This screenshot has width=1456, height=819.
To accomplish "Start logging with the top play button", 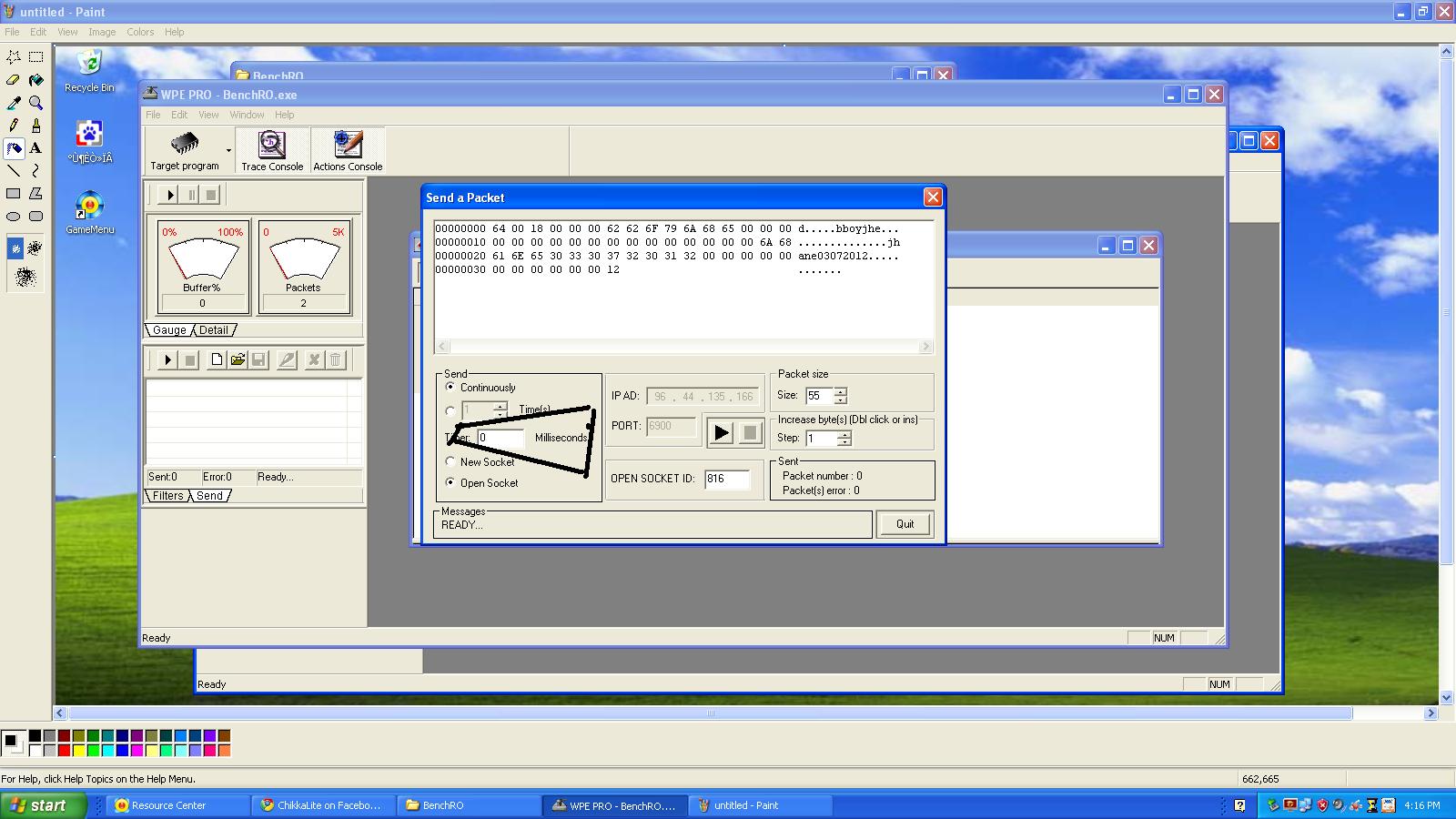I will pyautogui.click(x=169, y=195).
